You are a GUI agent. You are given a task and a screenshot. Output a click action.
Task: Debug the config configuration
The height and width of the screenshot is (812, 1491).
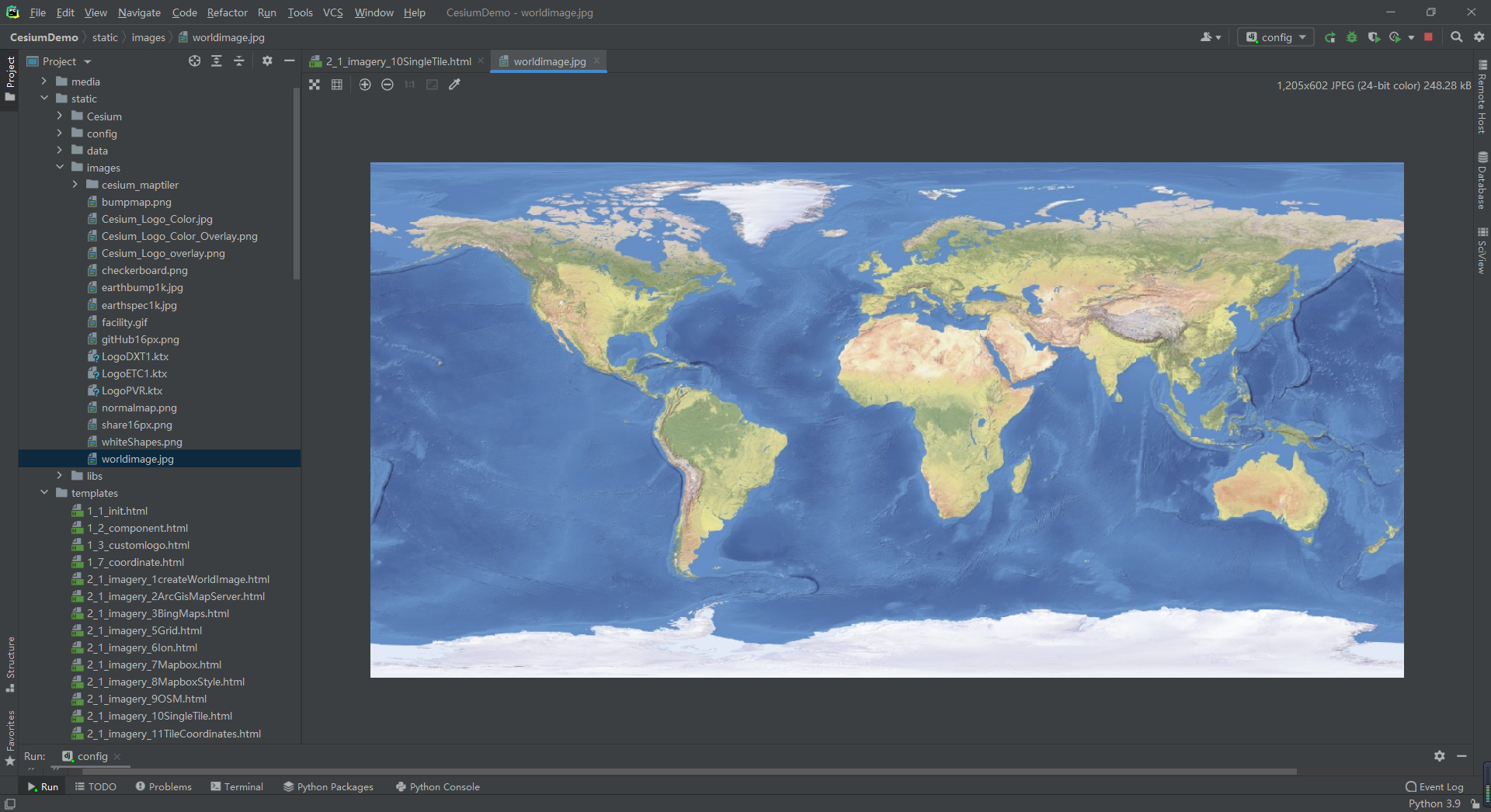coord(1352,37)
